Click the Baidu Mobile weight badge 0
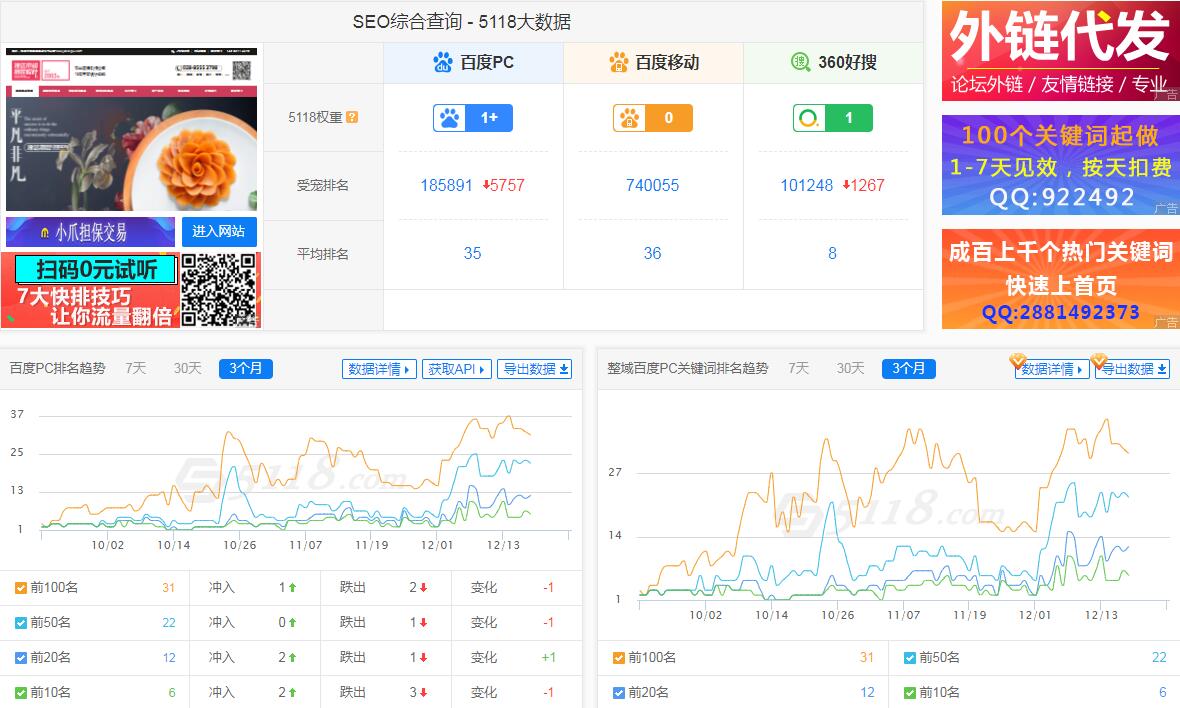This screenshot has width=1180, height=708. [652, 118]
